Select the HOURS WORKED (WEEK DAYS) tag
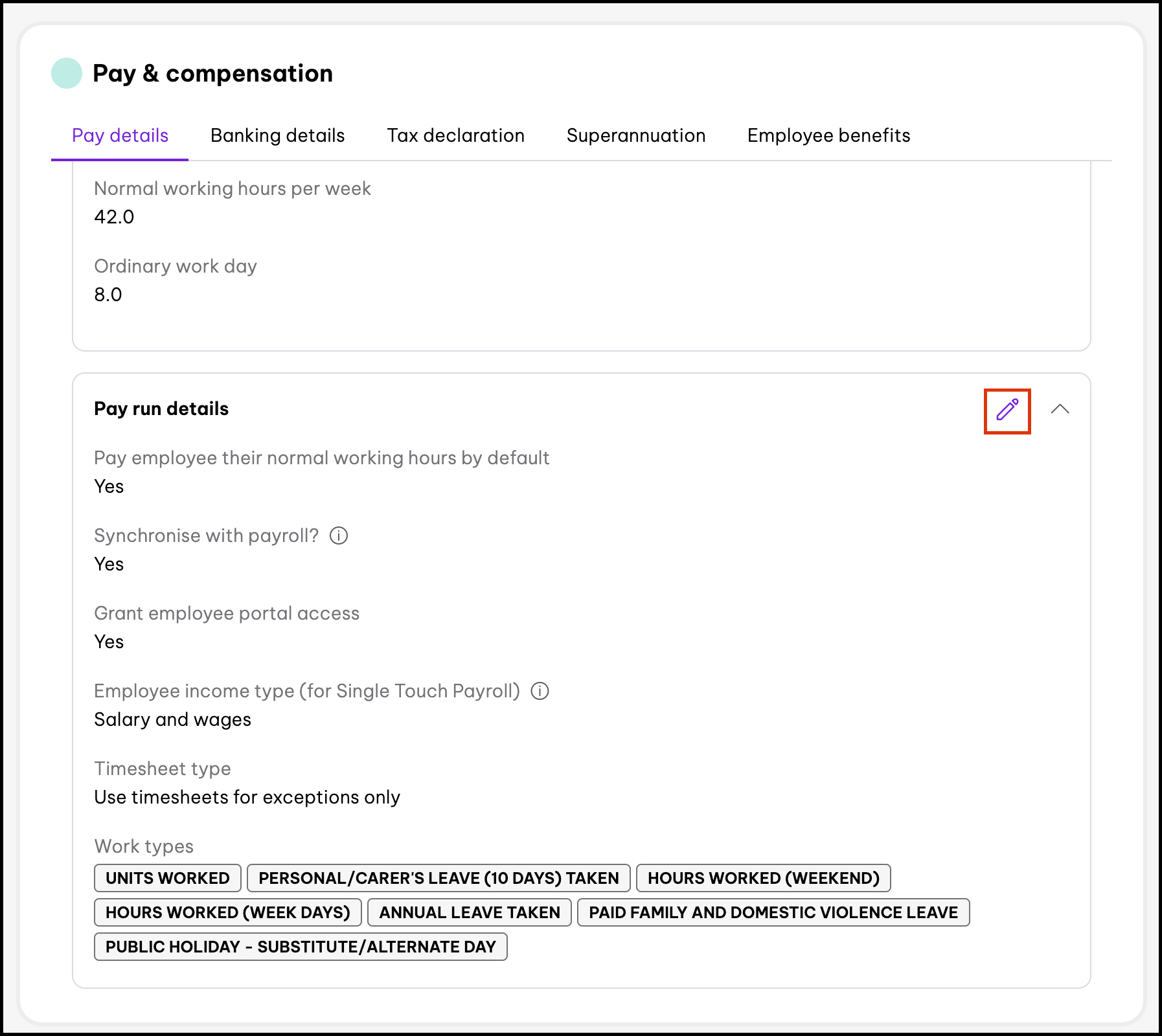The height and width of the screenshot is (1036, 1162). click(228, 912)
